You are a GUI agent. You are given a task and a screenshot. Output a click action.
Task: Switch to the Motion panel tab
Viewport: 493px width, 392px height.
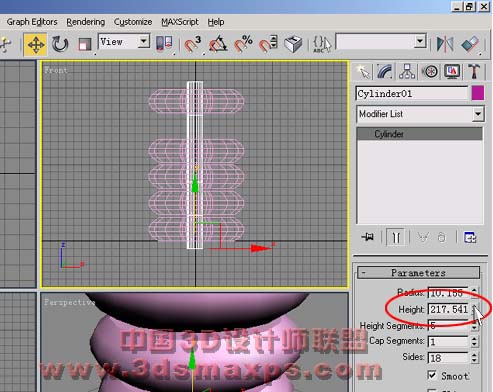point(430,72)
